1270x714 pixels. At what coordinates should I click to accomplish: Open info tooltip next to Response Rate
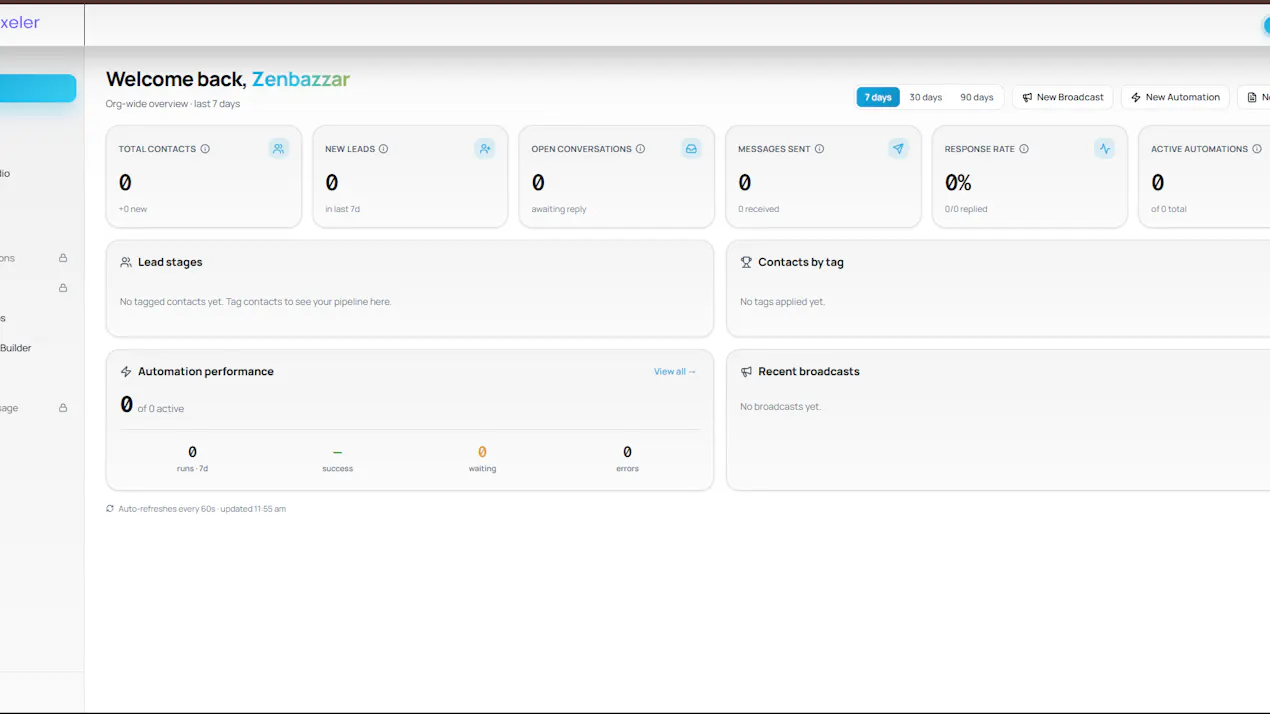(x=1023, y=149)
